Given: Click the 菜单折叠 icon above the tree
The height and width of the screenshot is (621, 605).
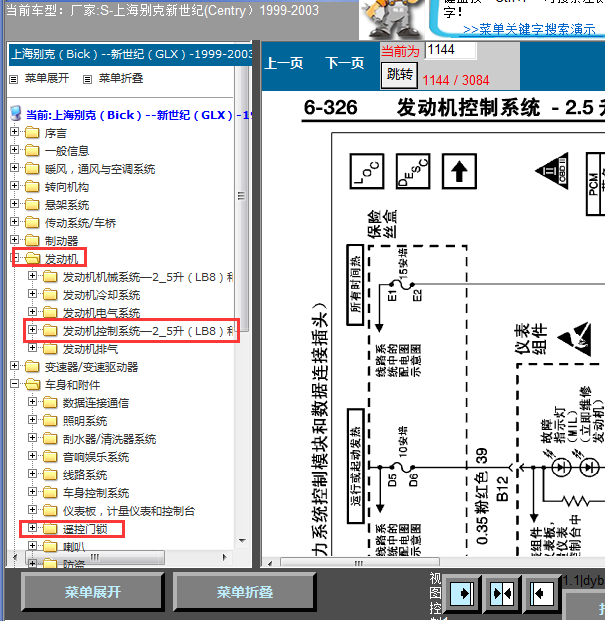Looking at the screenshot, I should [87, 80].
